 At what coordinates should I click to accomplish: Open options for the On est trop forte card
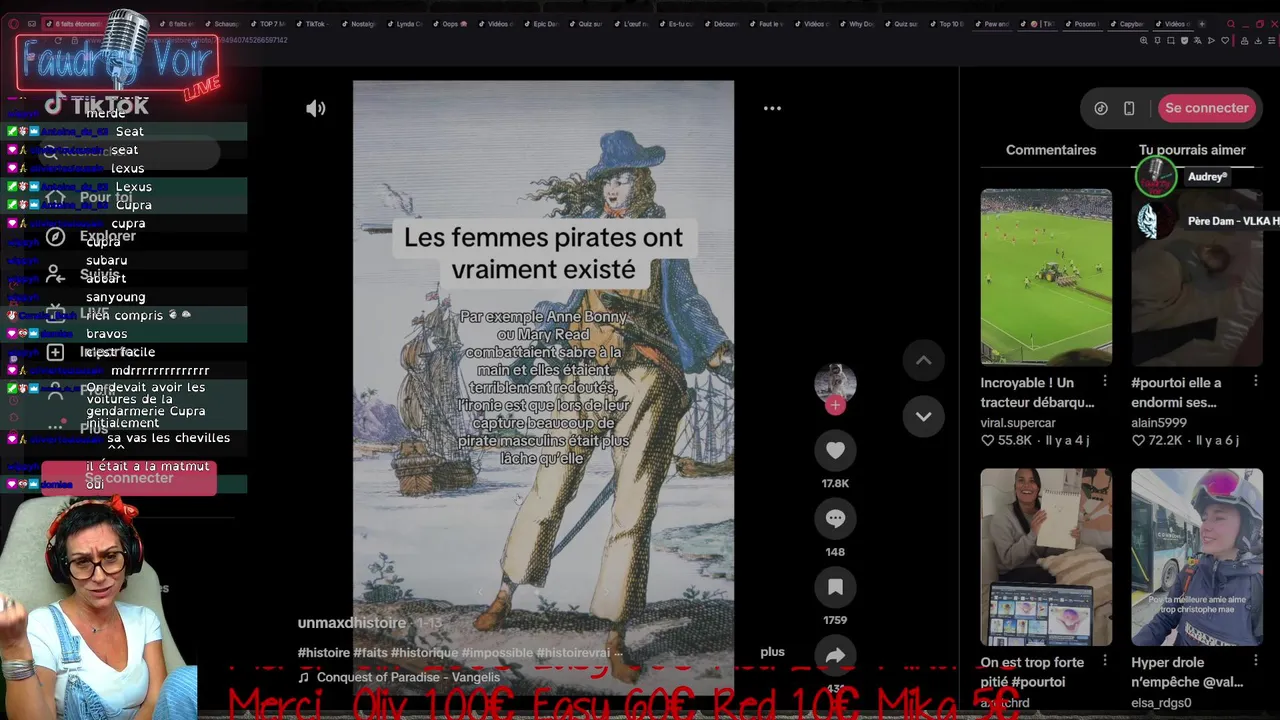(1105, 661)
